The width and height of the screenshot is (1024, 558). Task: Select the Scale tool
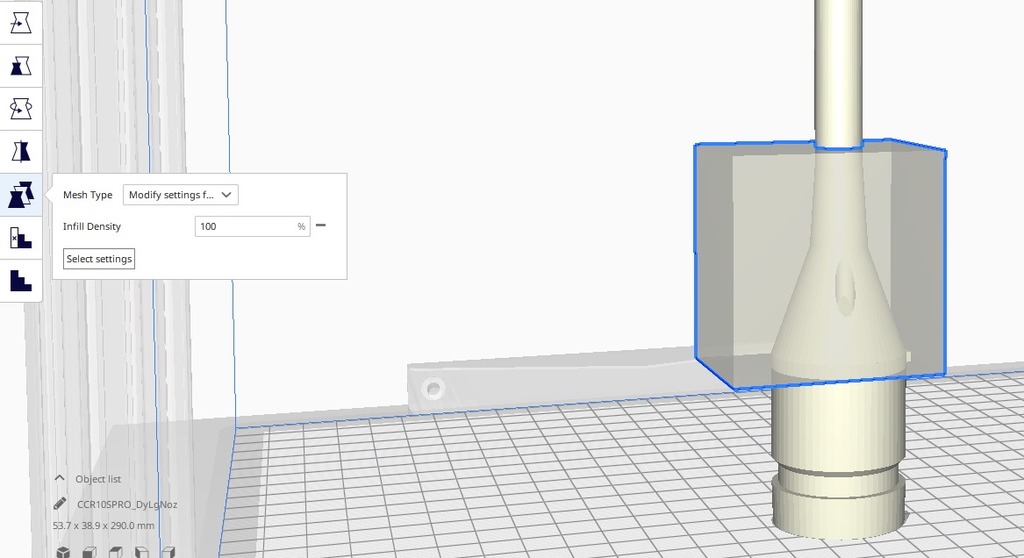point(21,66)
